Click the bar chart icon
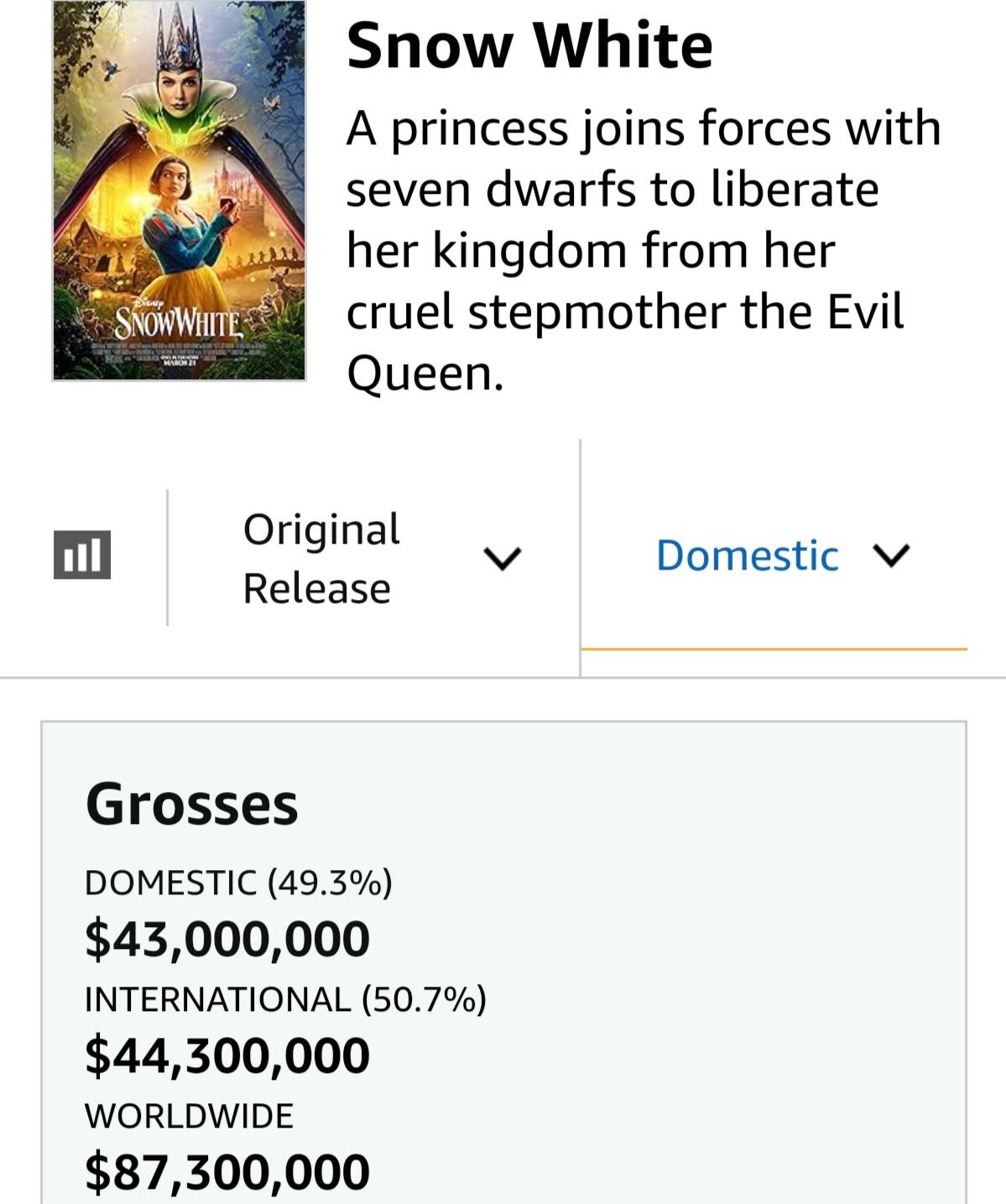 pyautogui.click(x=81, y=555)
